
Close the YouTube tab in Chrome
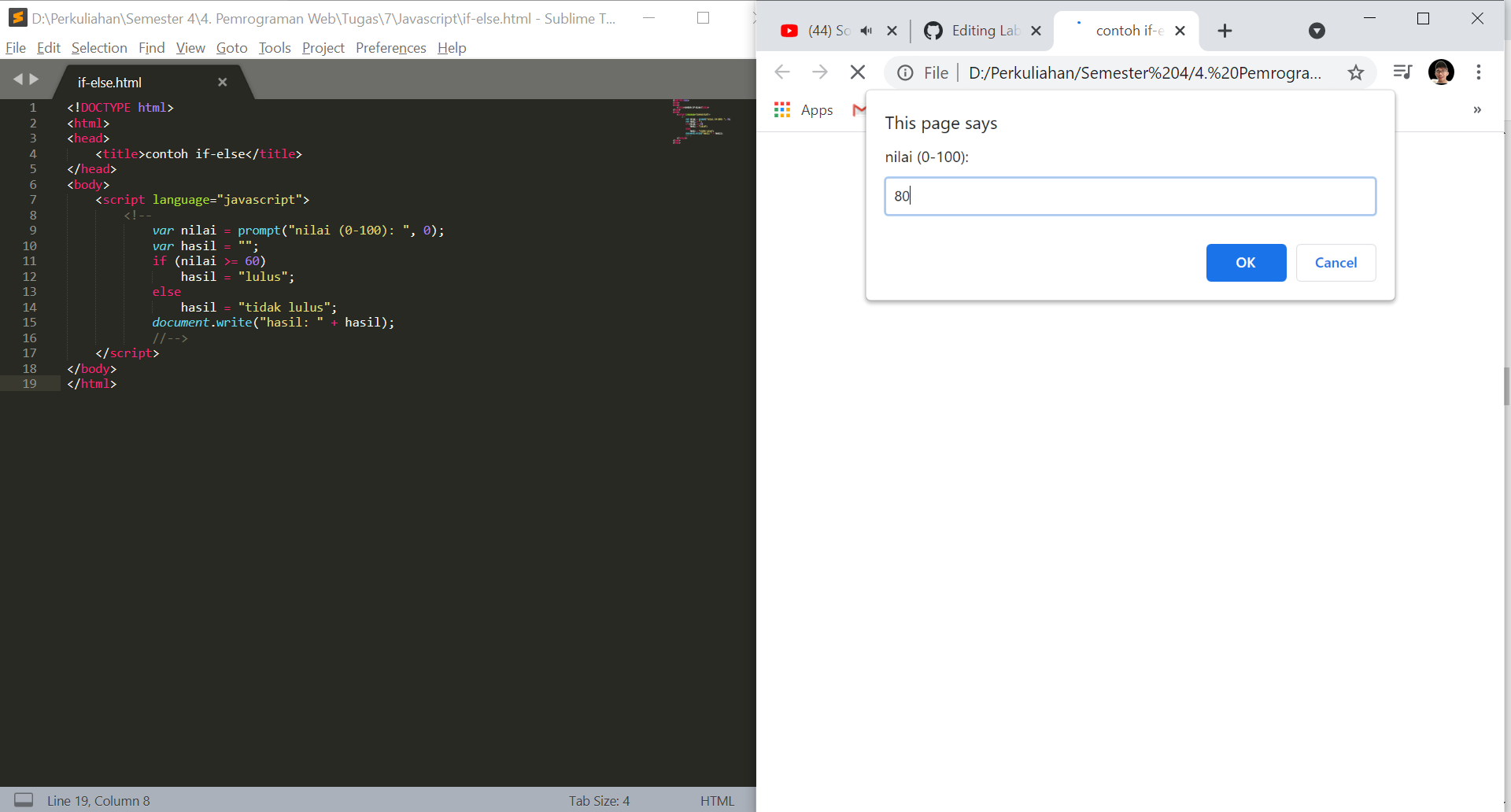point(892,31)
